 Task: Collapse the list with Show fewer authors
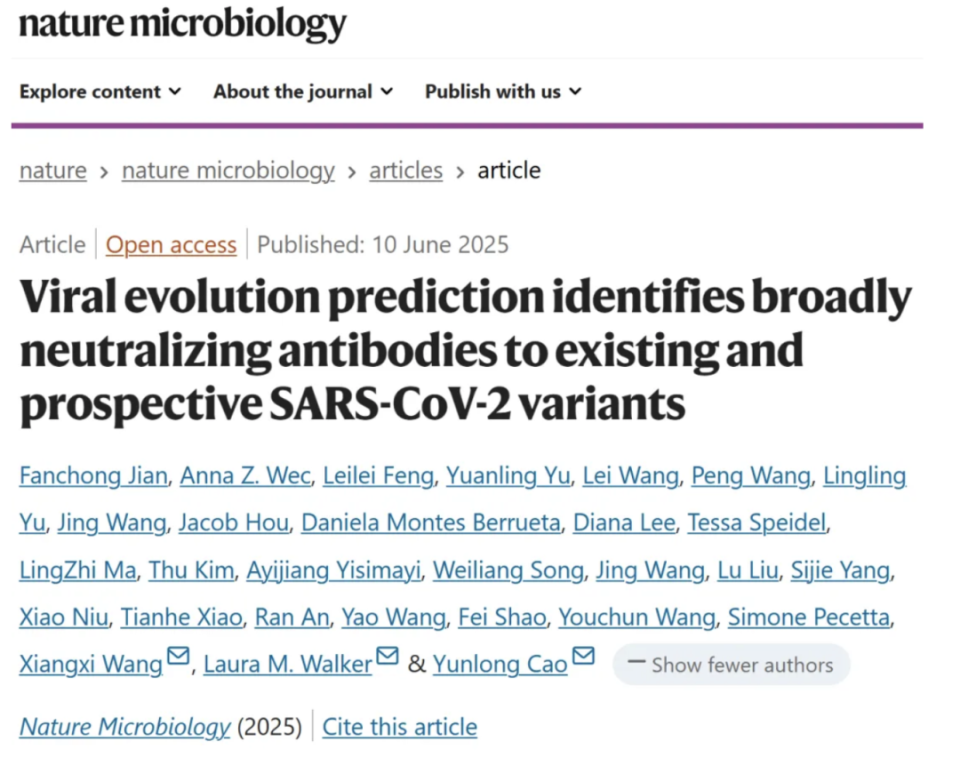coord(731,665)
